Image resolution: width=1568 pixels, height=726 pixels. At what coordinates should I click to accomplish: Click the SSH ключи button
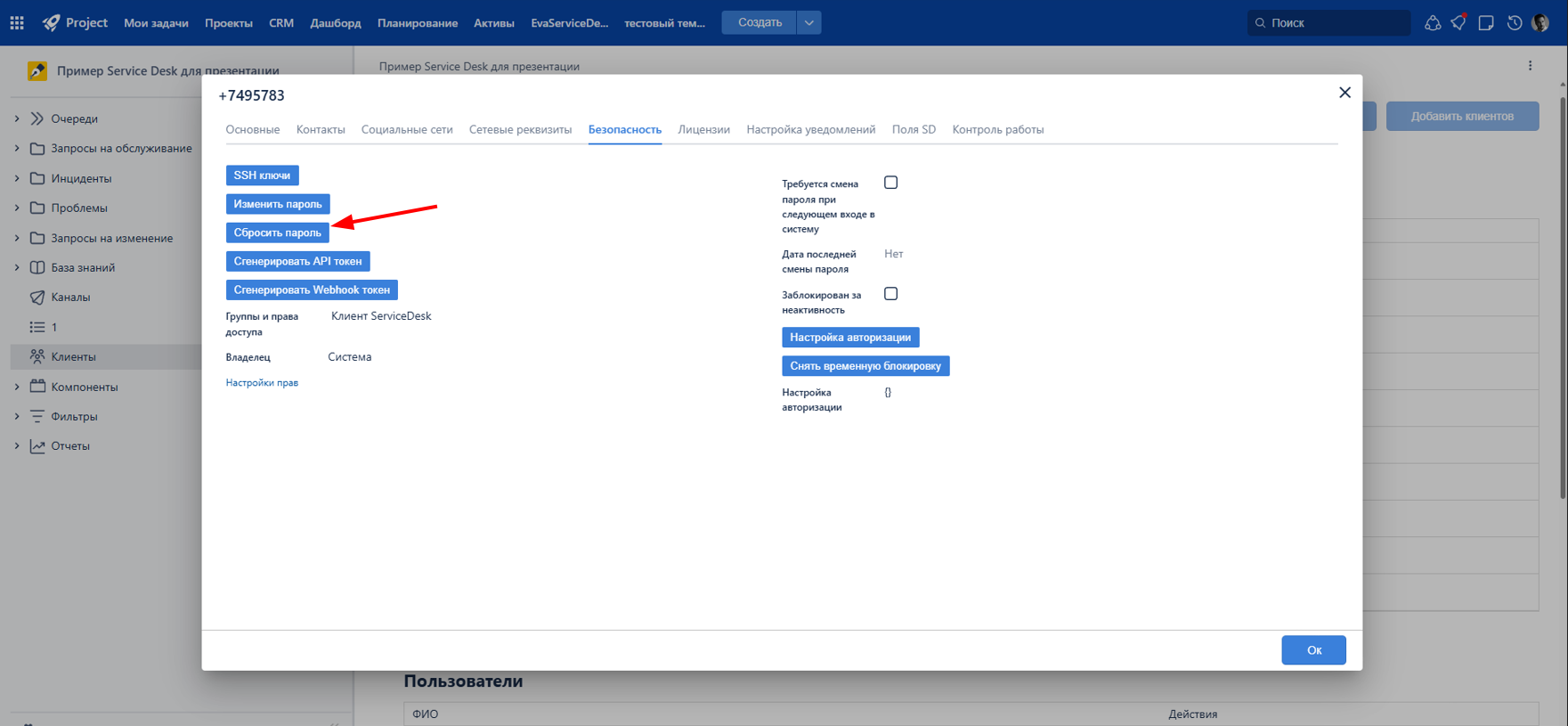262,175
